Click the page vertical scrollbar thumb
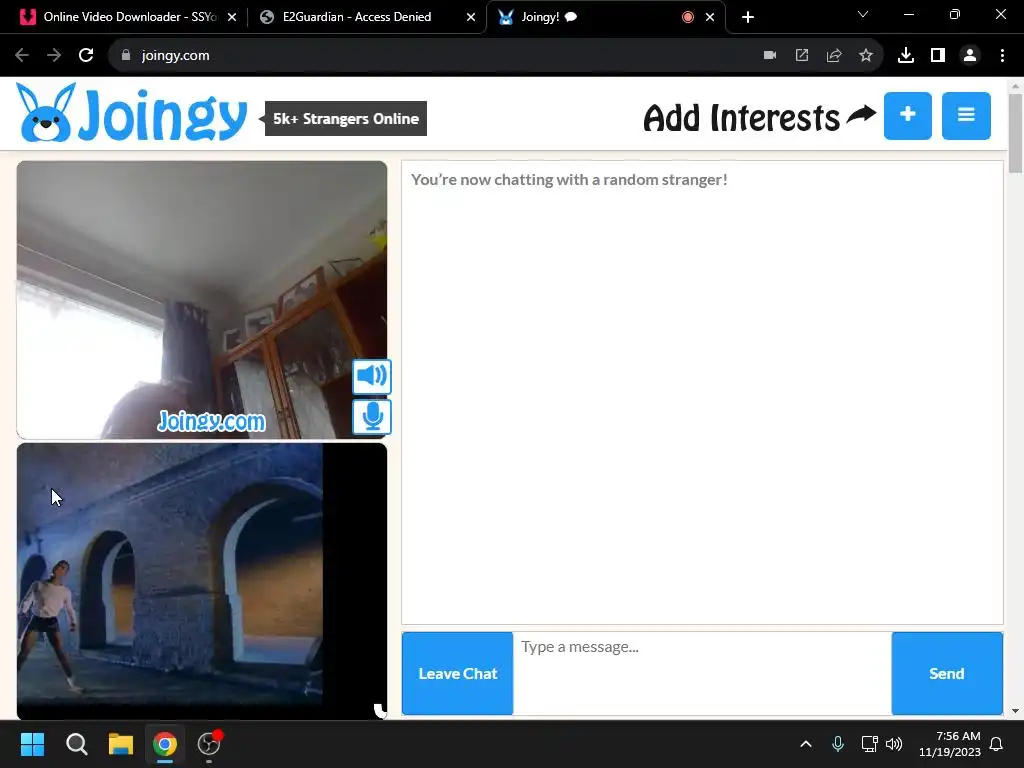Image resolution: width=1024 pixels, height=768 pixels. pyautogui.click(x=1016, y=133)
